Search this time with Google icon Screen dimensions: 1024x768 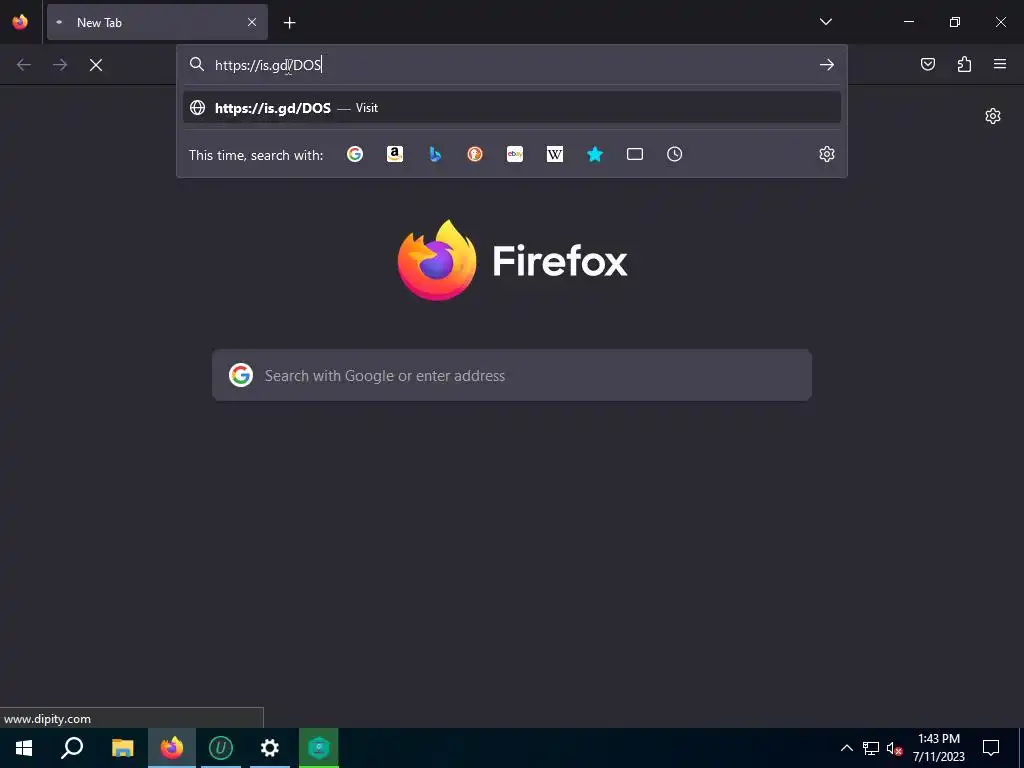(x=355, y=154)
